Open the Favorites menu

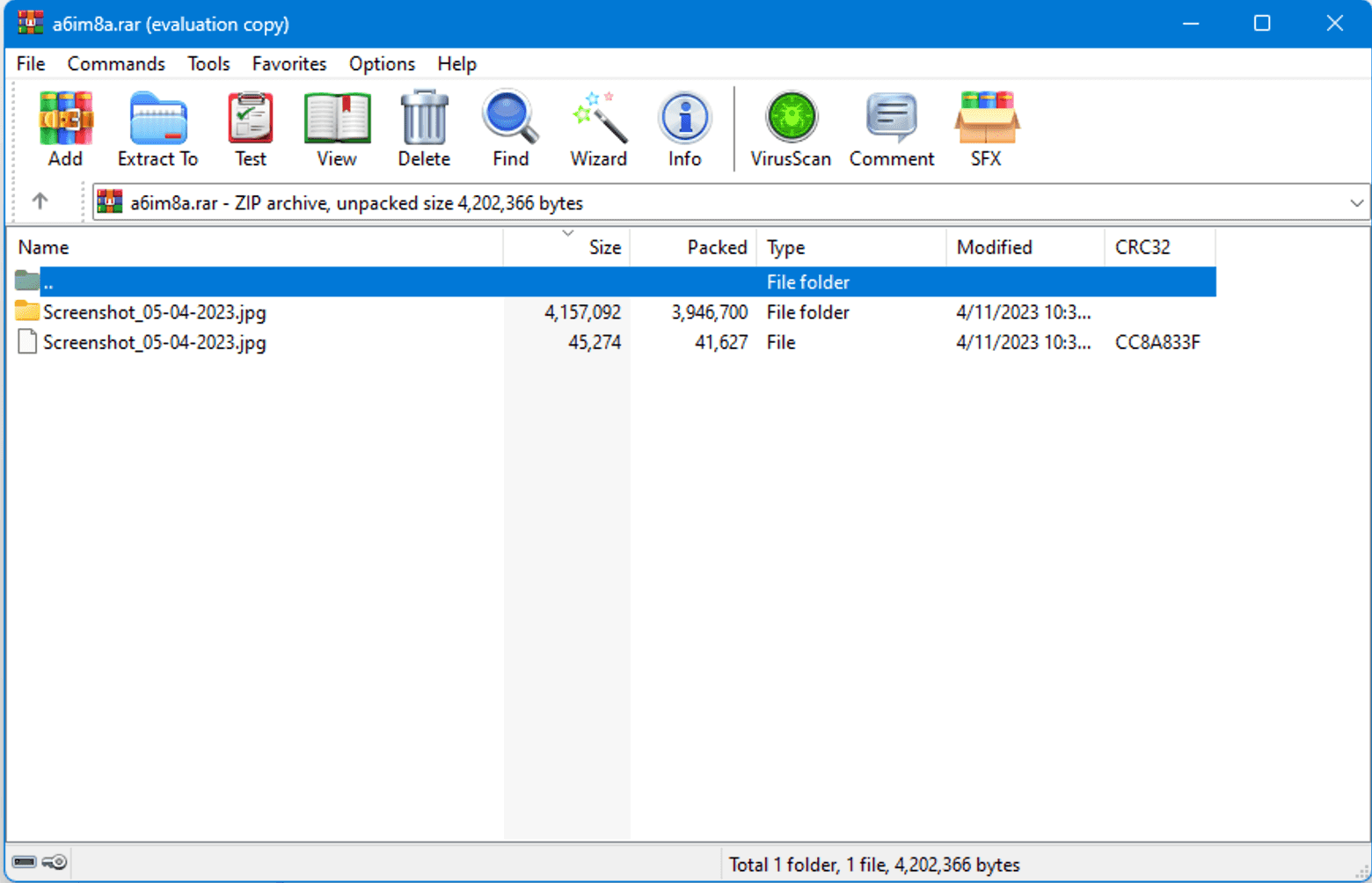(288, 64)
